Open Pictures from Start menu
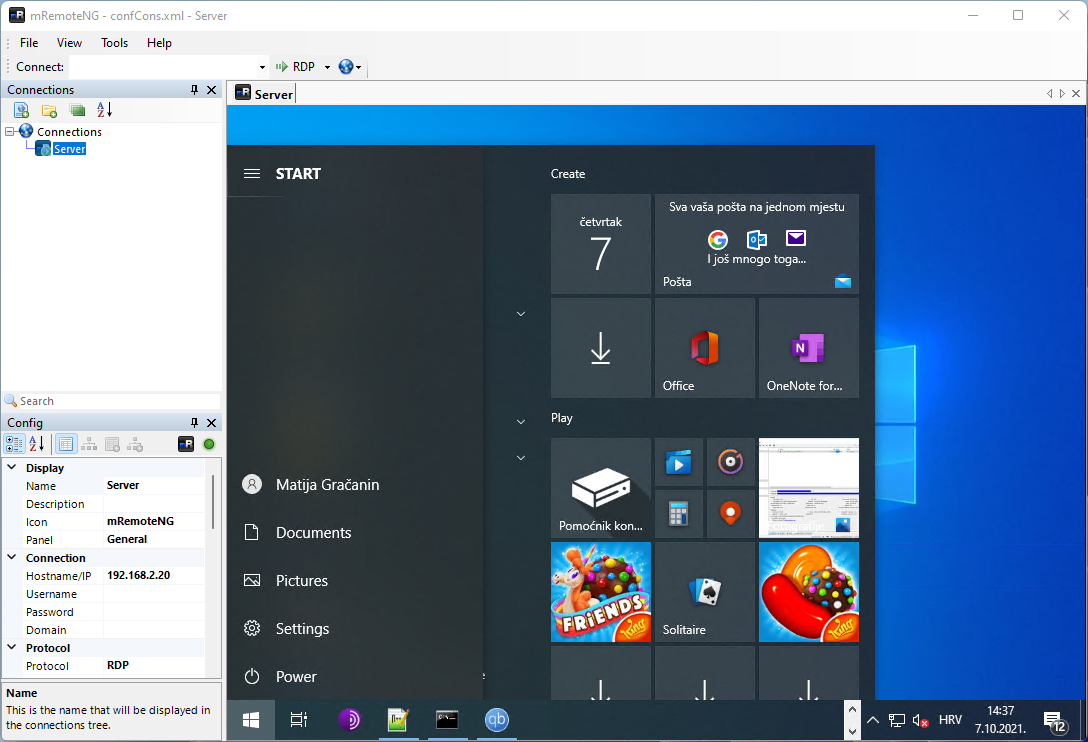The height and width of the screenshot is (742, 1088). (x=284, y=580)
